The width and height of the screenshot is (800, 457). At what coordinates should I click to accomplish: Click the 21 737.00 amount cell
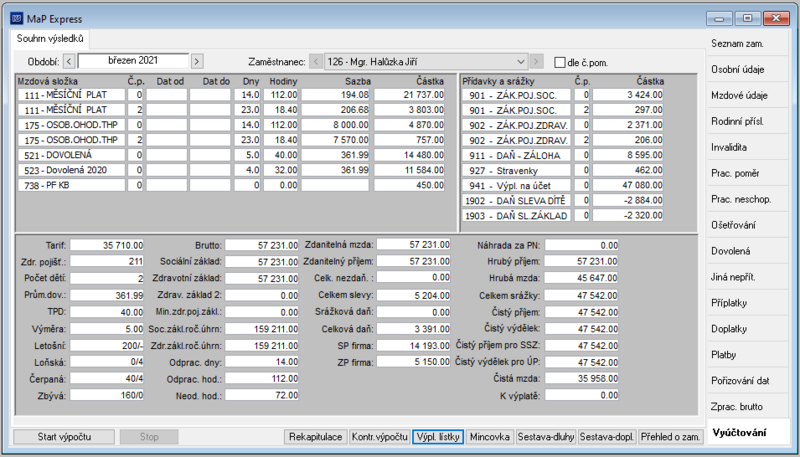[x=409, y=95]
